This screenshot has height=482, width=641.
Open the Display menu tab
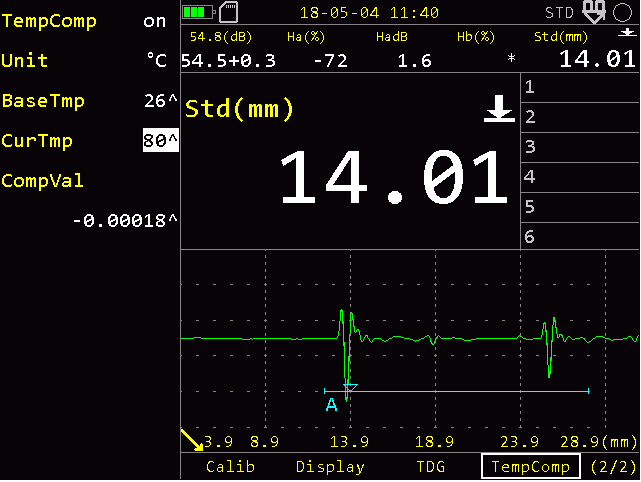(x=330, y=466)
